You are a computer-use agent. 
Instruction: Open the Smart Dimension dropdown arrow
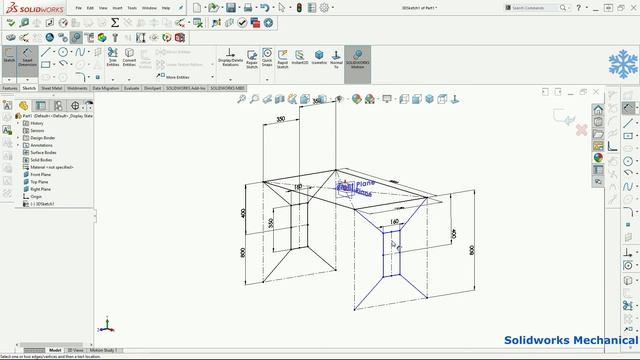pyautogui.click(x=27, y=79)
